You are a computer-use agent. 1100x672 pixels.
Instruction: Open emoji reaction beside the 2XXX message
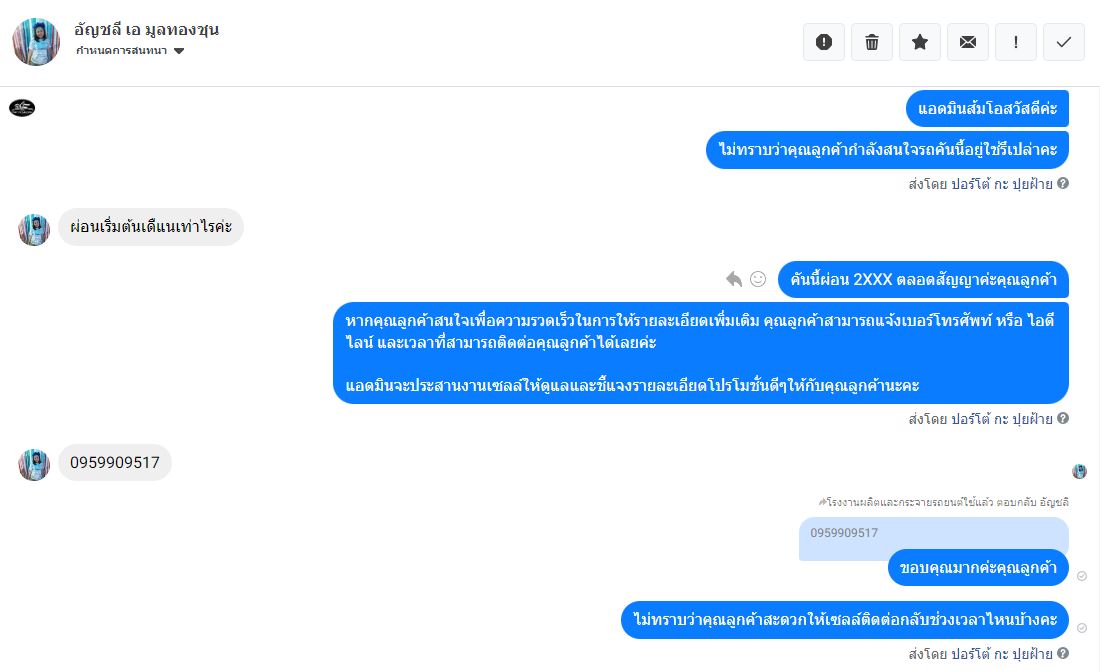[x=758, y=279]
